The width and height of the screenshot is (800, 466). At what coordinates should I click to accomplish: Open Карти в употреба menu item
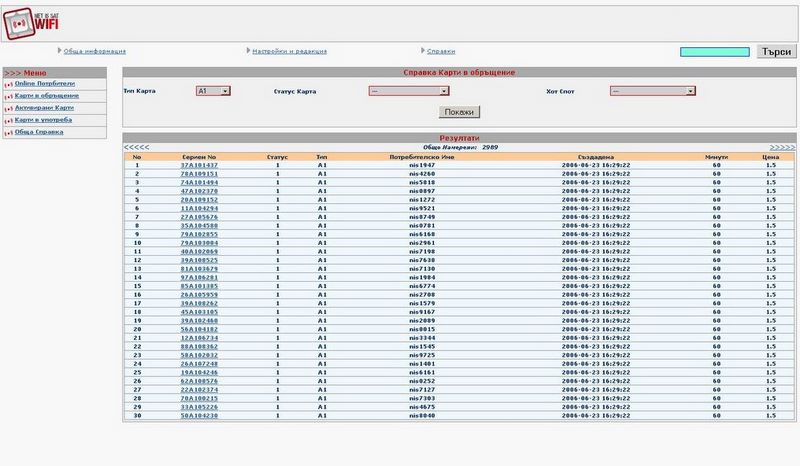pos(43,120)
